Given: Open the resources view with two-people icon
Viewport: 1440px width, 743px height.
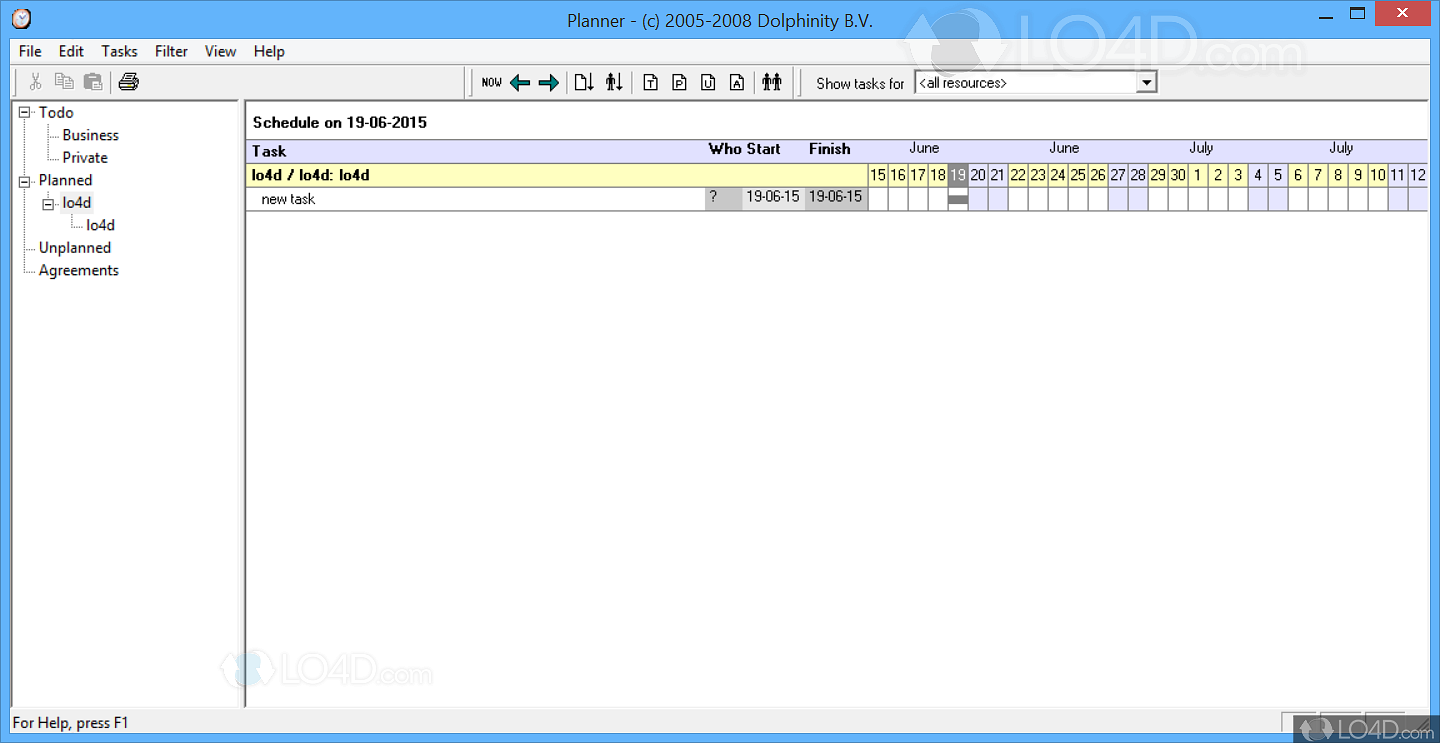Looking at the screenshot, I should (x=771, y=83).
